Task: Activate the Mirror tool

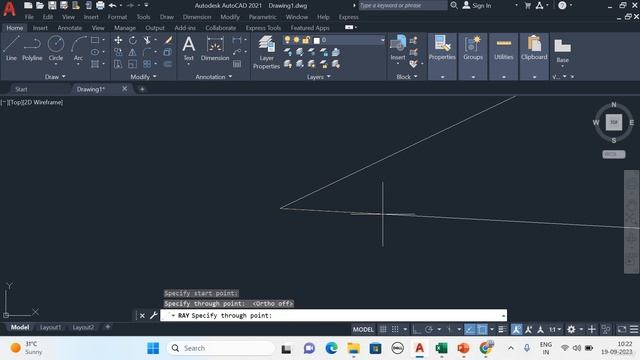Action: click(x=133, y=52)
